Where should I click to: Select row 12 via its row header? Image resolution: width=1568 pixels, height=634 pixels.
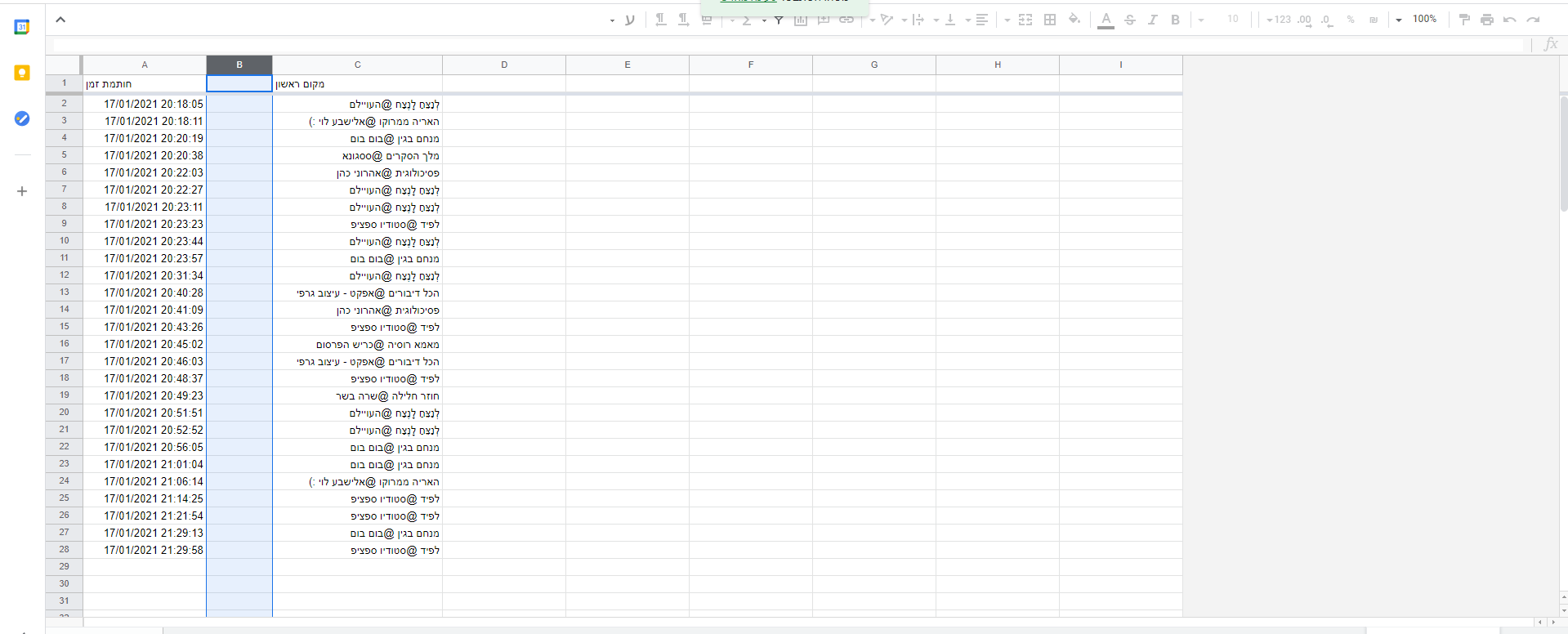click(x=64, y=275)
